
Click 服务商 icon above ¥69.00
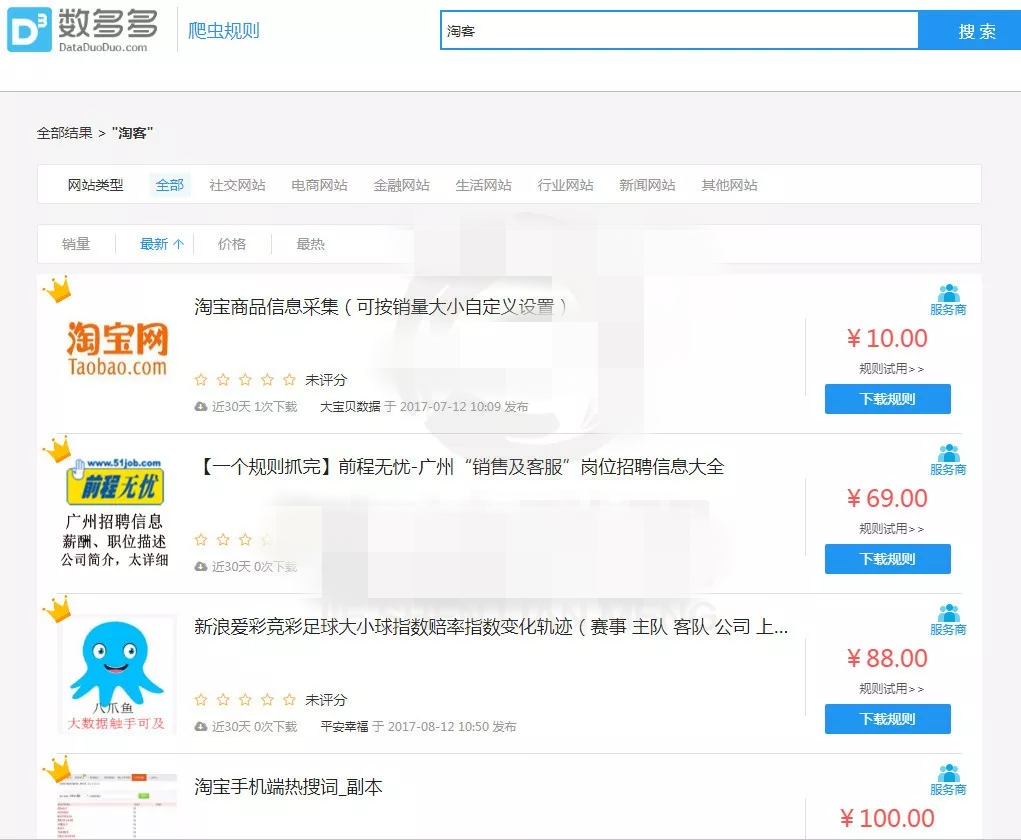948,460
